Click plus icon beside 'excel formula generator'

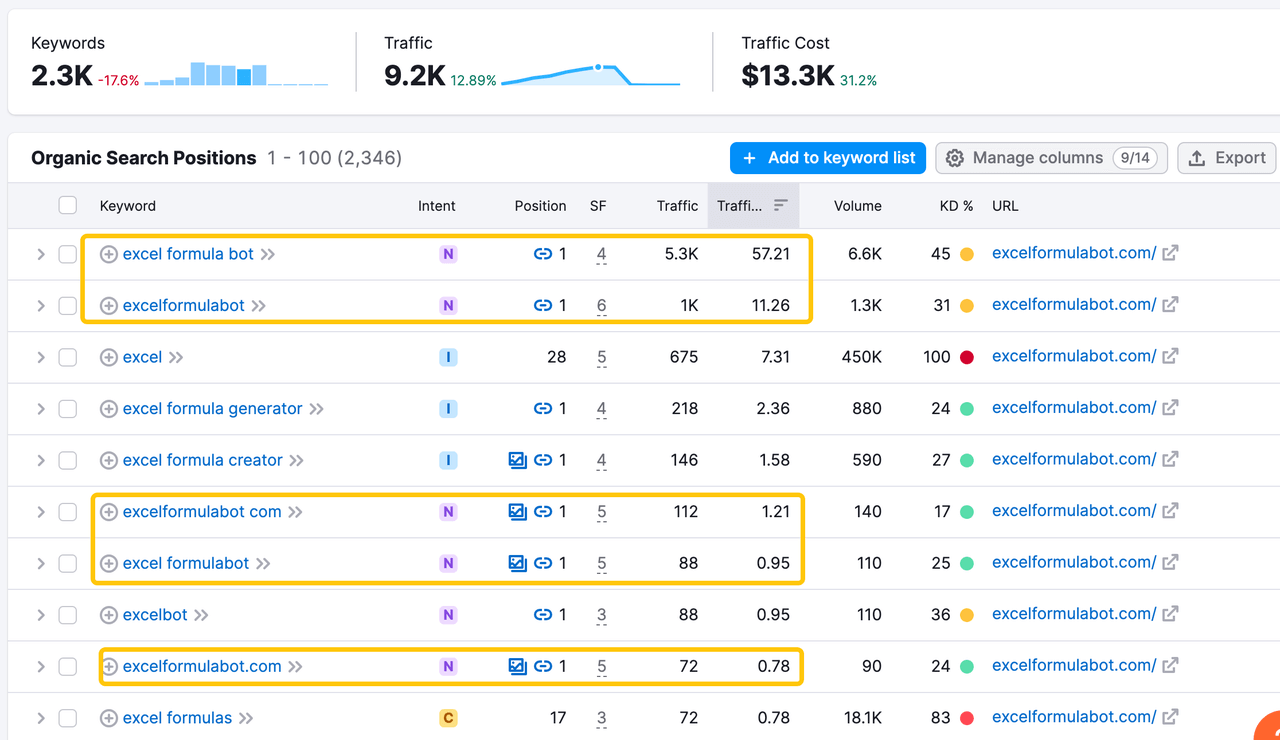pyautogui.click(x=109, y=409)
